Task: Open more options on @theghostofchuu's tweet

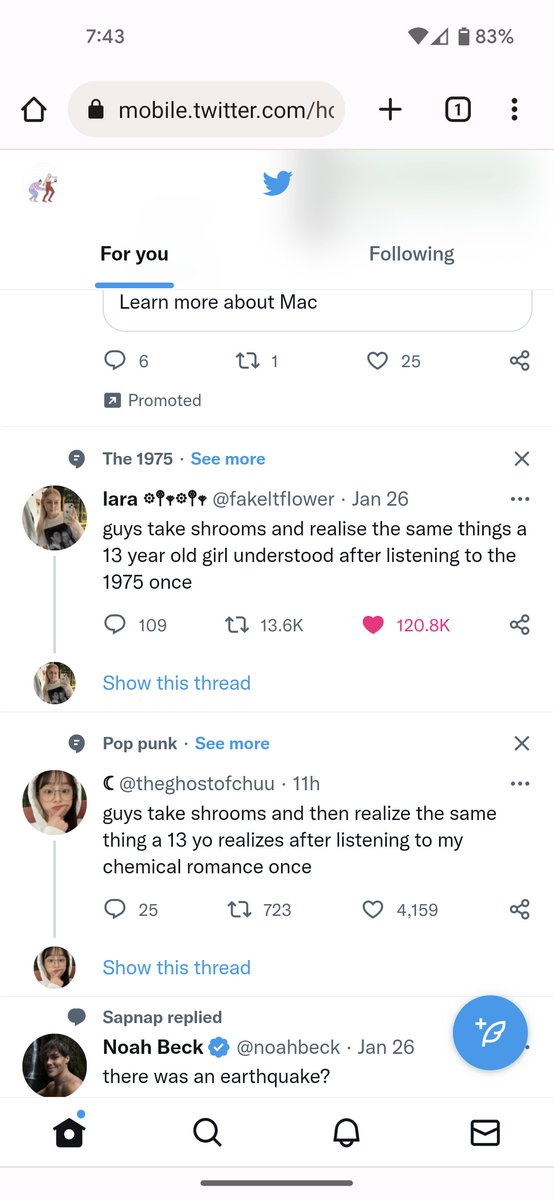Action: [x=519, y=783]
